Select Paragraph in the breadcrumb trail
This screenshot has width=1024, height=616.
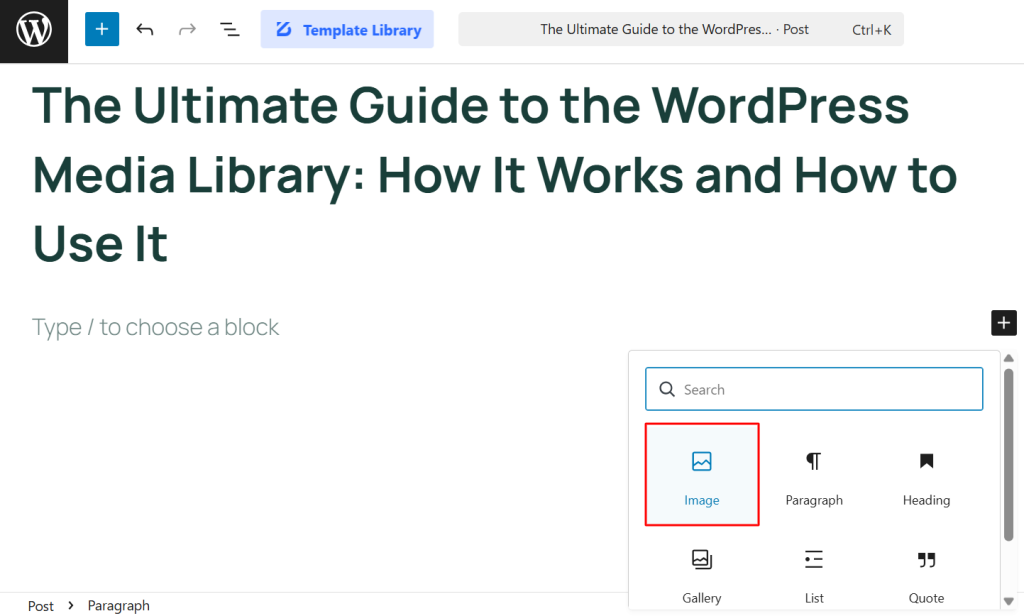(118, 605)
